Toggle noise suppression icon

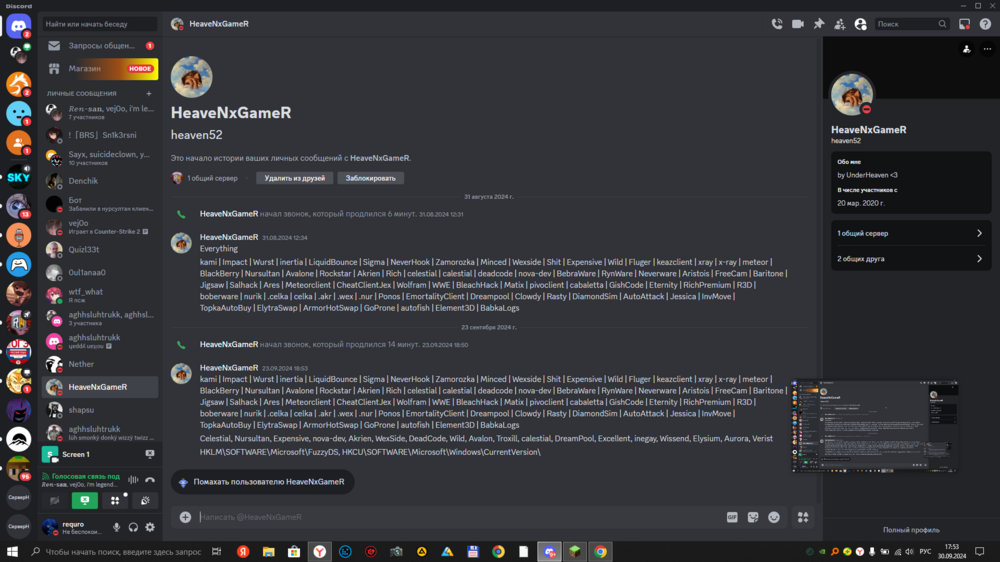133,480
